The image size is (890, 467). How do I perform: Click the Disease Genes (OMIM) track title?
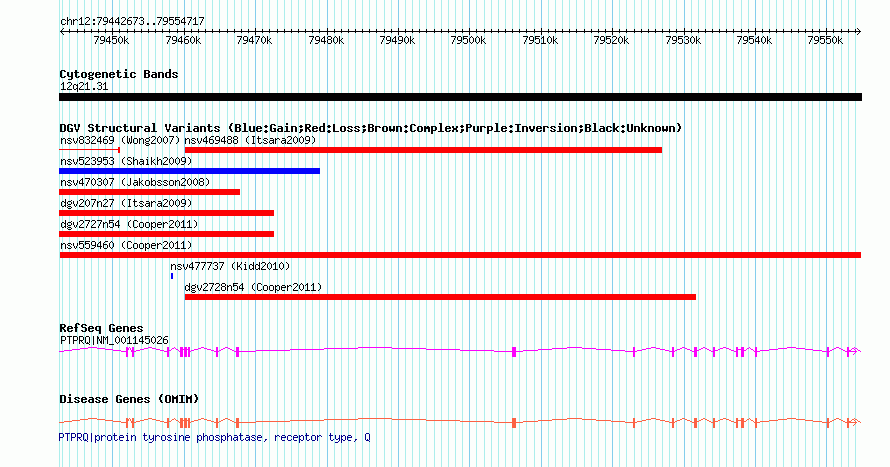129,399
